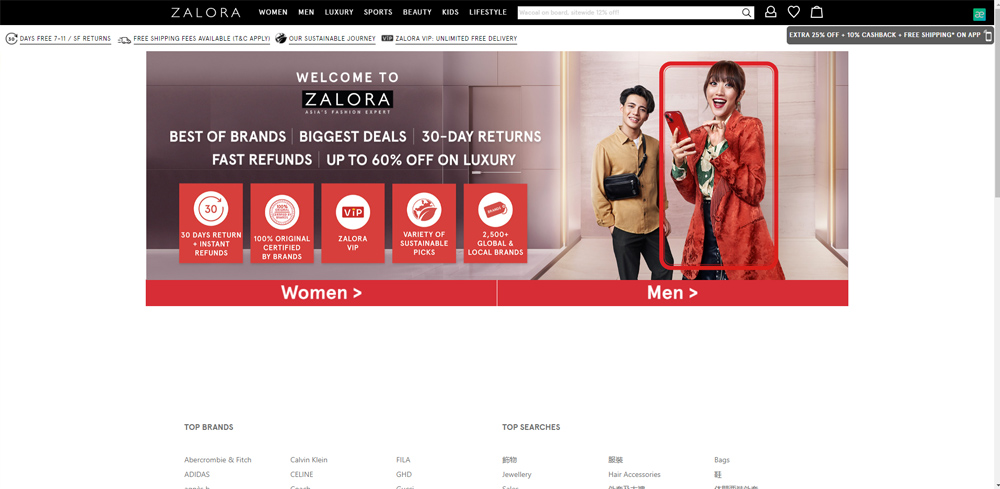
Task: Open the Calvin Klein brand link
Action: coord(309,460)
